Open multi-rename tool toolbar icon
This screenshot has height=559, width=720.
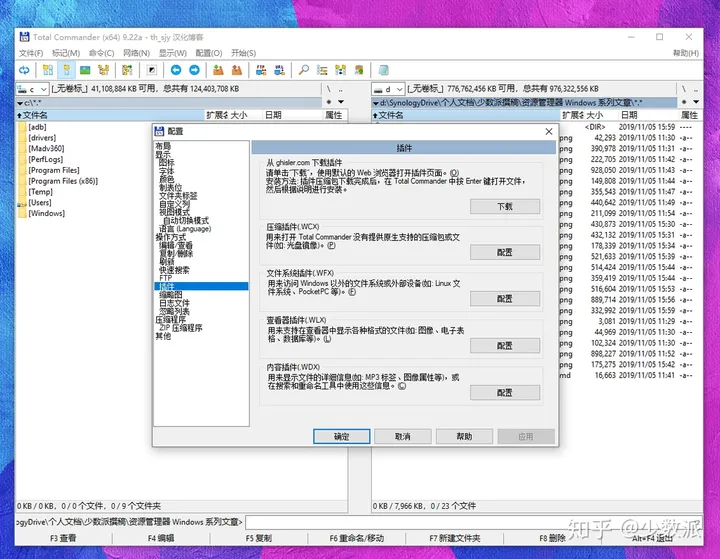(x=322, y=70)
